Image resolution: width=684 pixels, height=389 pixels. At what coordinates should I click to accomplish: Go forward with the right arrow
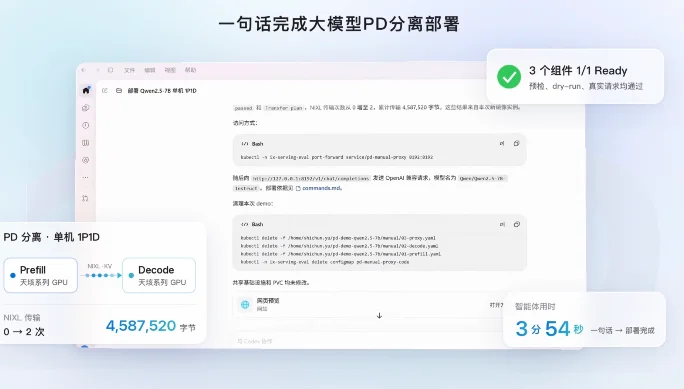point(97,70)
